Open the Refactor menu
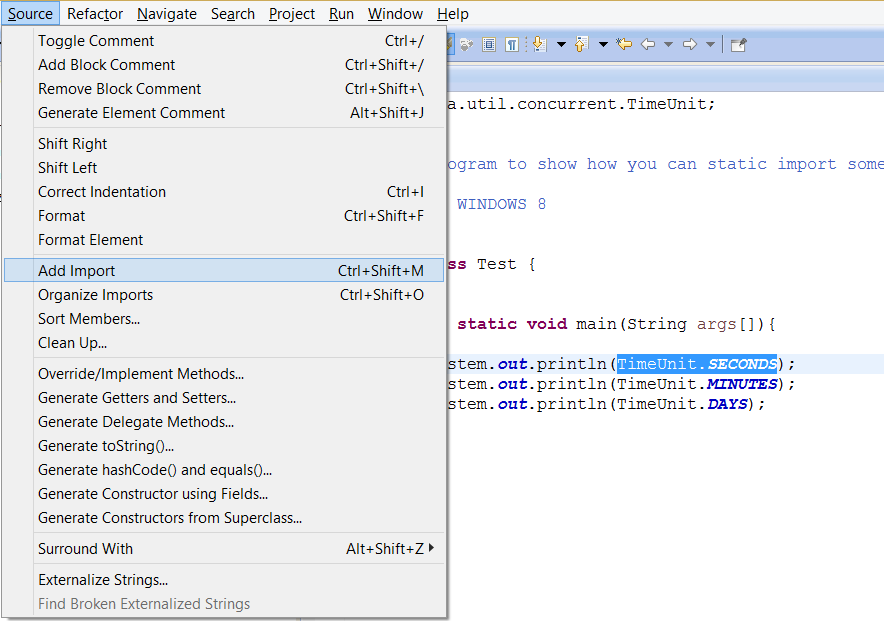This screenshot has height=621, width=884. click(95, 14)
